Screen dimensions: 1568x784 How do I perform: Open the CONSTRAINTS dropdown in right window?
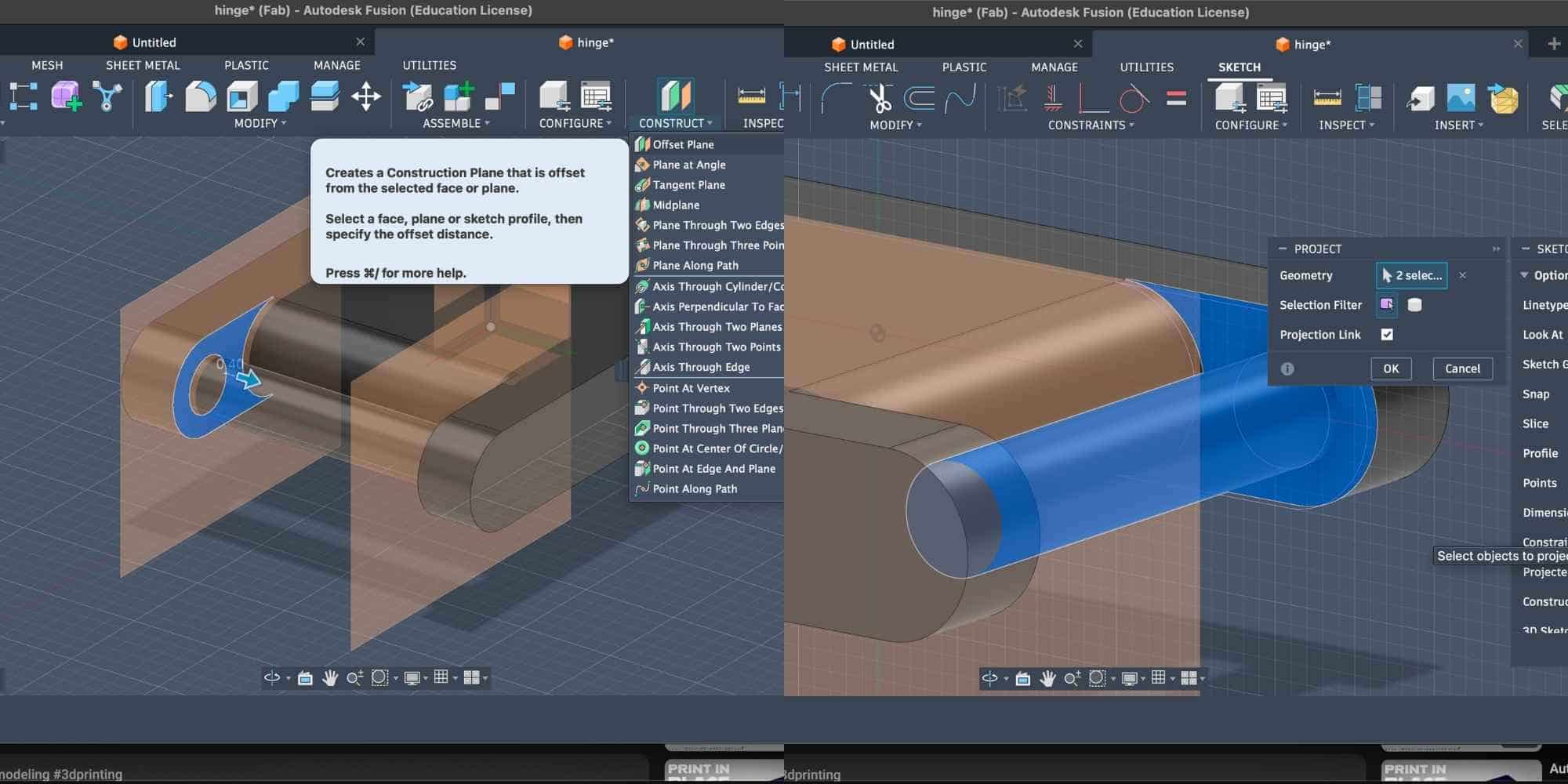(1091, 125)
